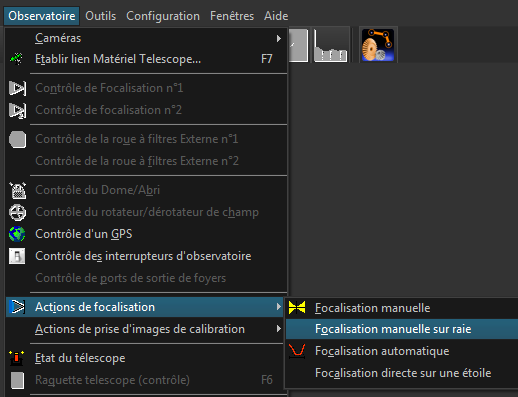Screen dimensions: 518x397
Task: Click the orange gear robot toolbar icon
Action: click(378, 45)
